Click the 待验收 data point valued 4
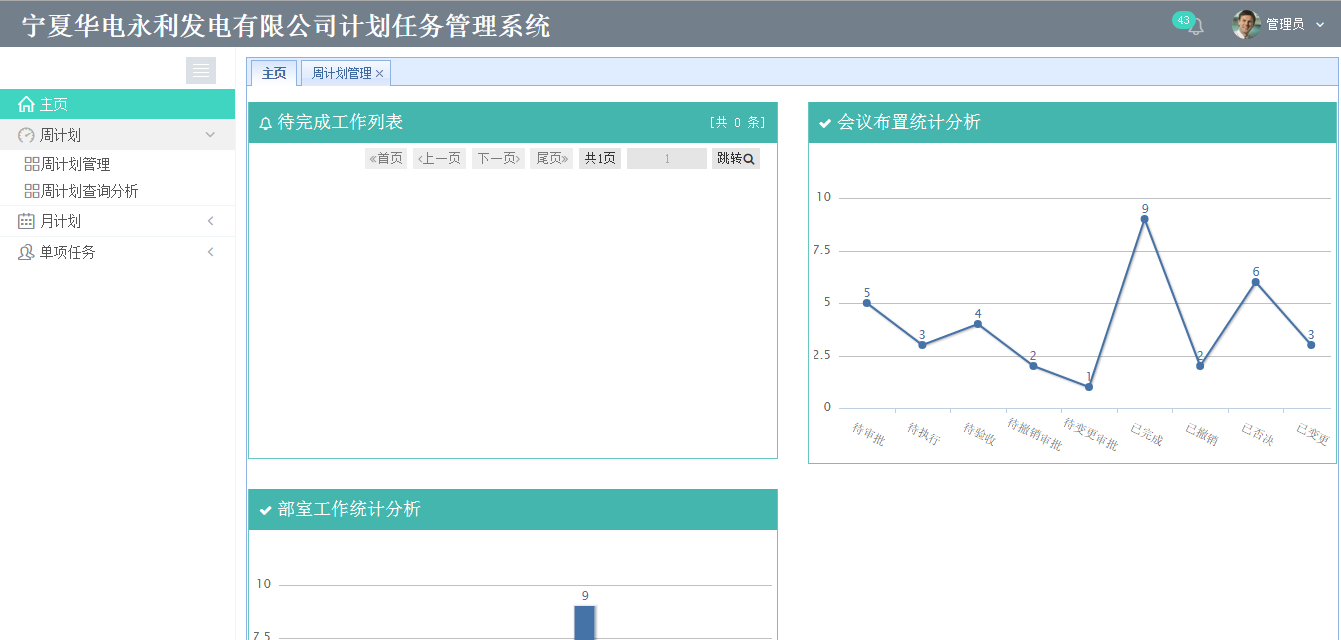 tap(978, 324)
